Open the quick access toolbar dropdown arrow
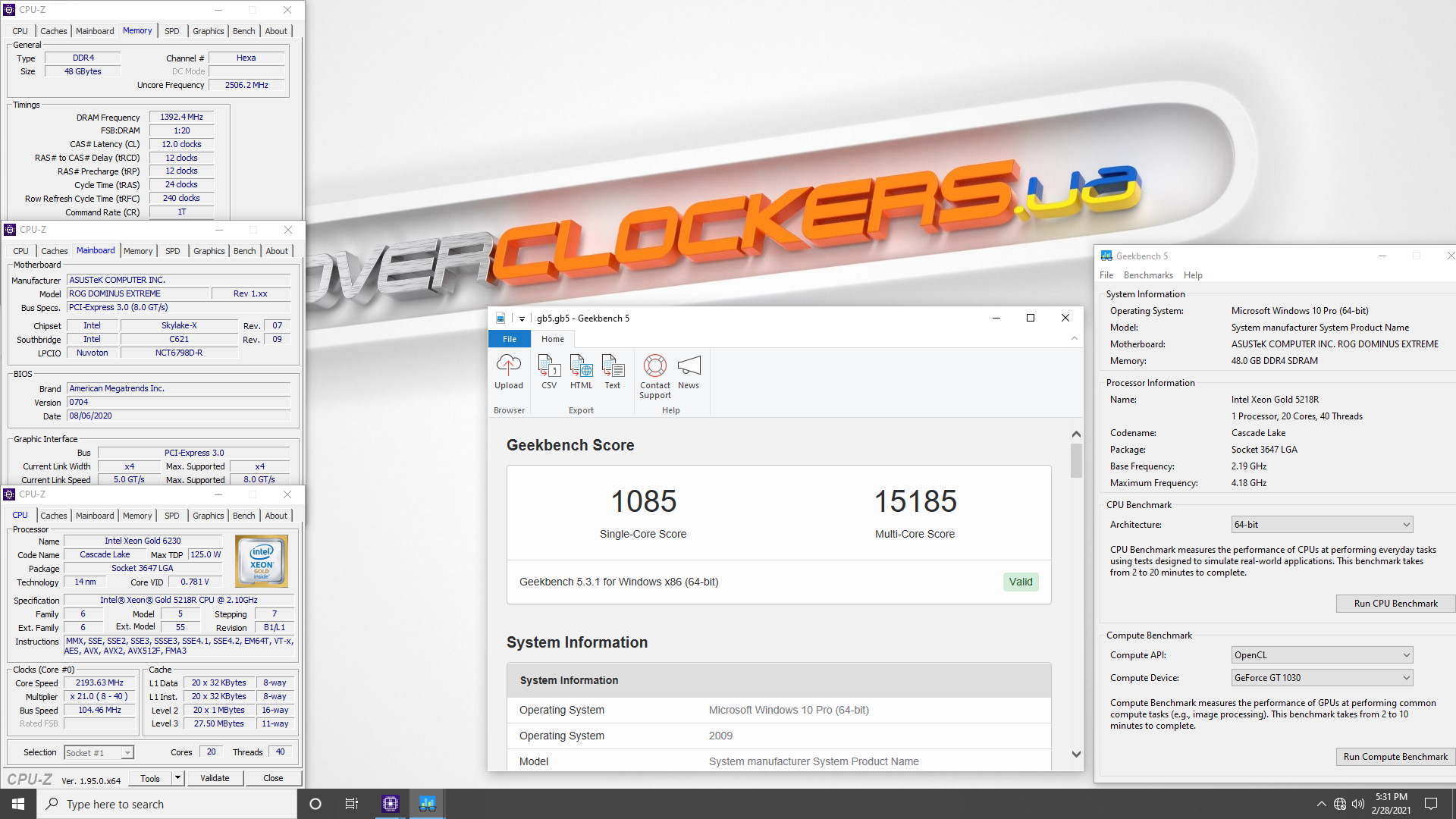Screen dimensions: 1456x819 click(x=522, y=318)
